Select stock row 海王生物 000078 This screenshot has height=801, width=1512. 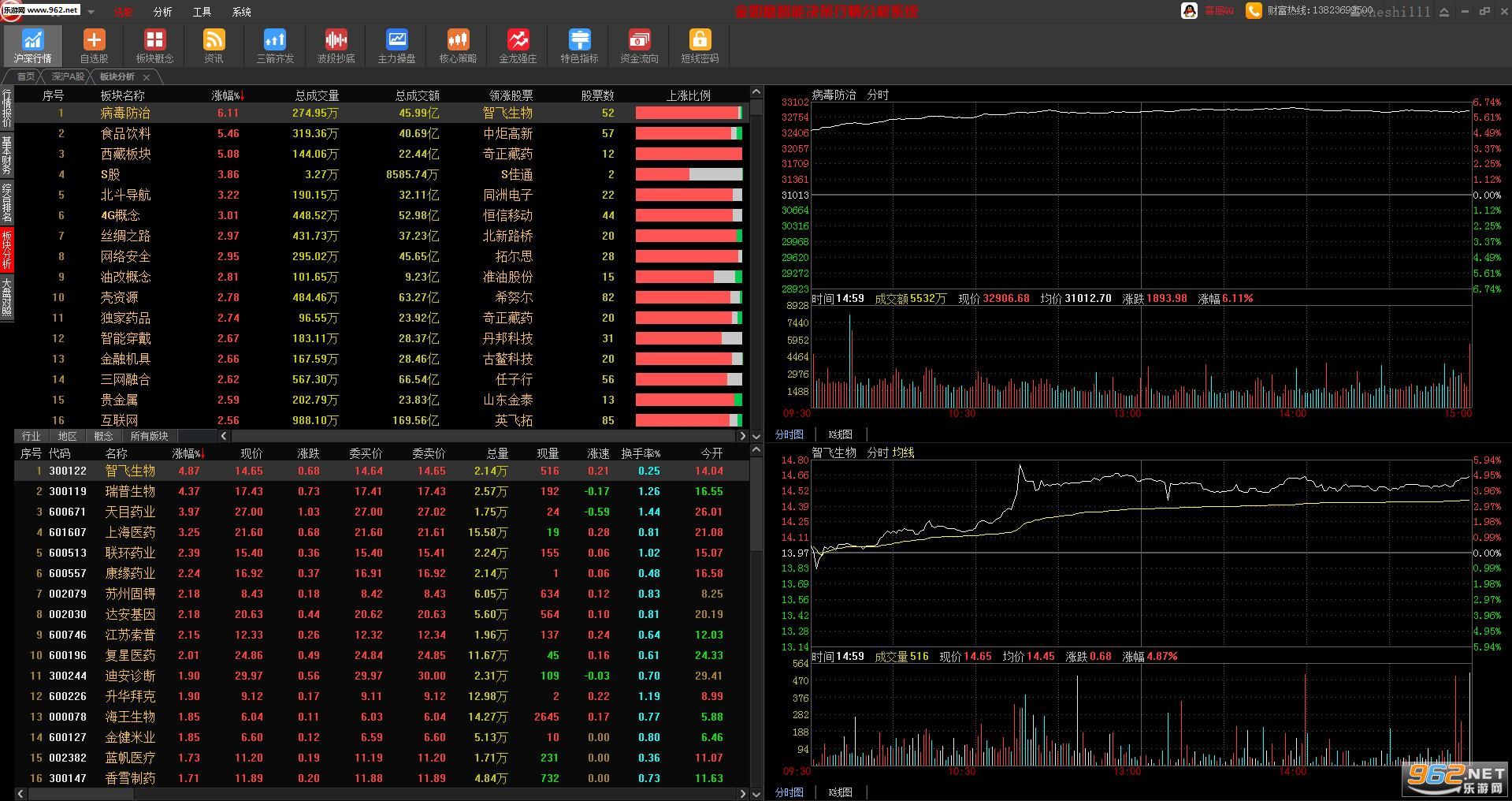(x=381, y=717)
